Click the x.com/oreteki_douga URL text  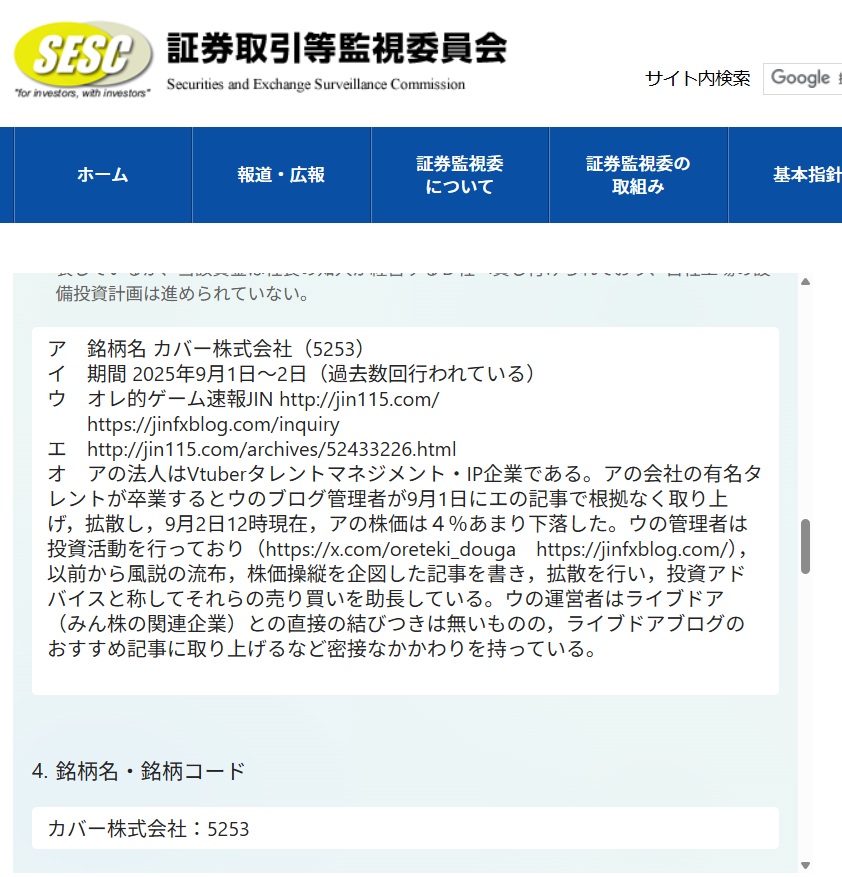point(392,549)
